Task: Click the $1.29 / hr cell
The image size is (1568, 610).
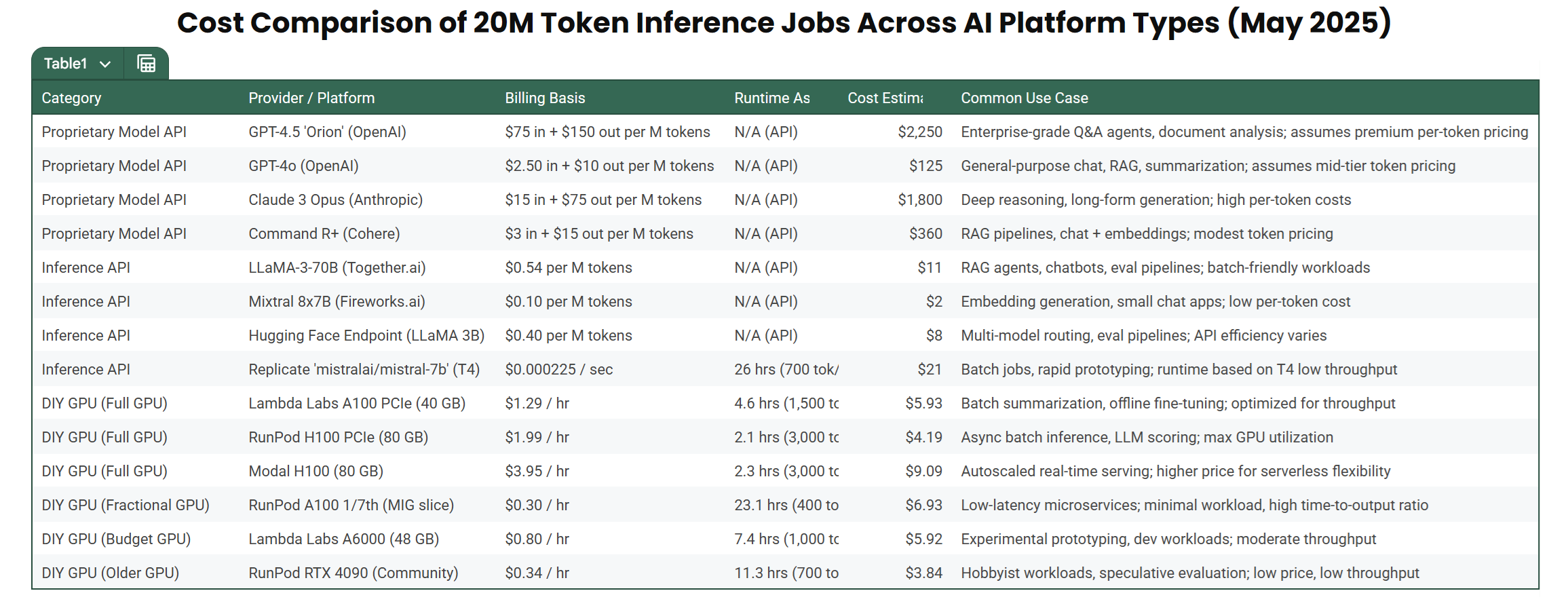Action: [537, 403]
